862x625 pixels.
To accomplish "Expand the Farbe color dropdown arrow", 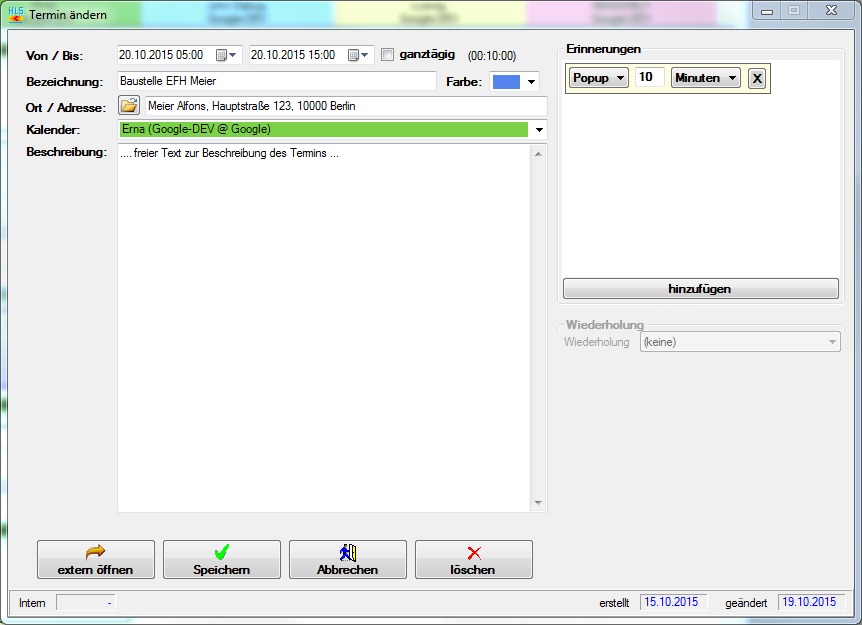I will pyautogui.click(x=531, y=82).
